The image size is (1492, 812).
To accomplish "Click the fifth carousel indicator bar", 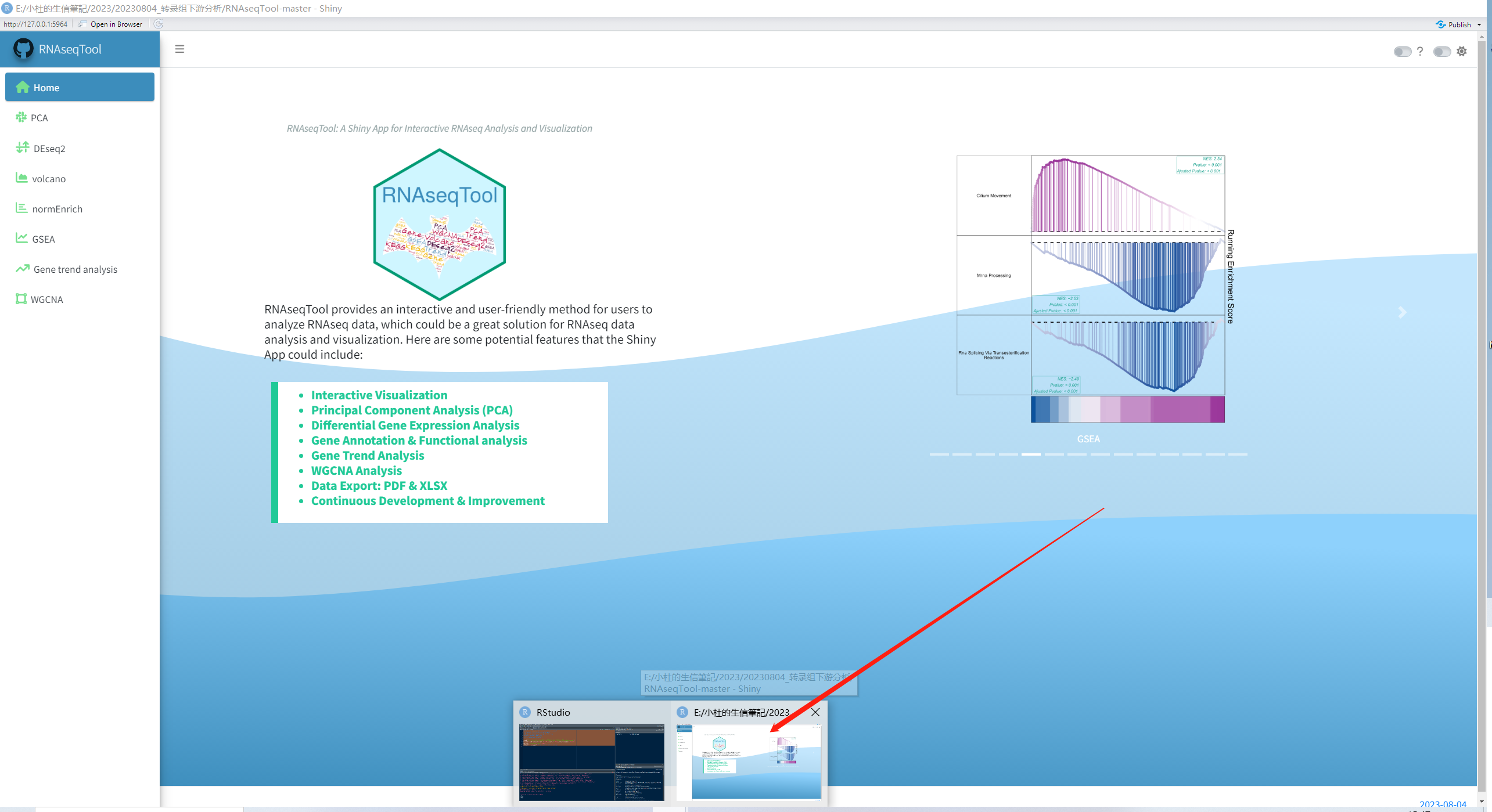I will pyautogui.click(x=1031, y=454).
